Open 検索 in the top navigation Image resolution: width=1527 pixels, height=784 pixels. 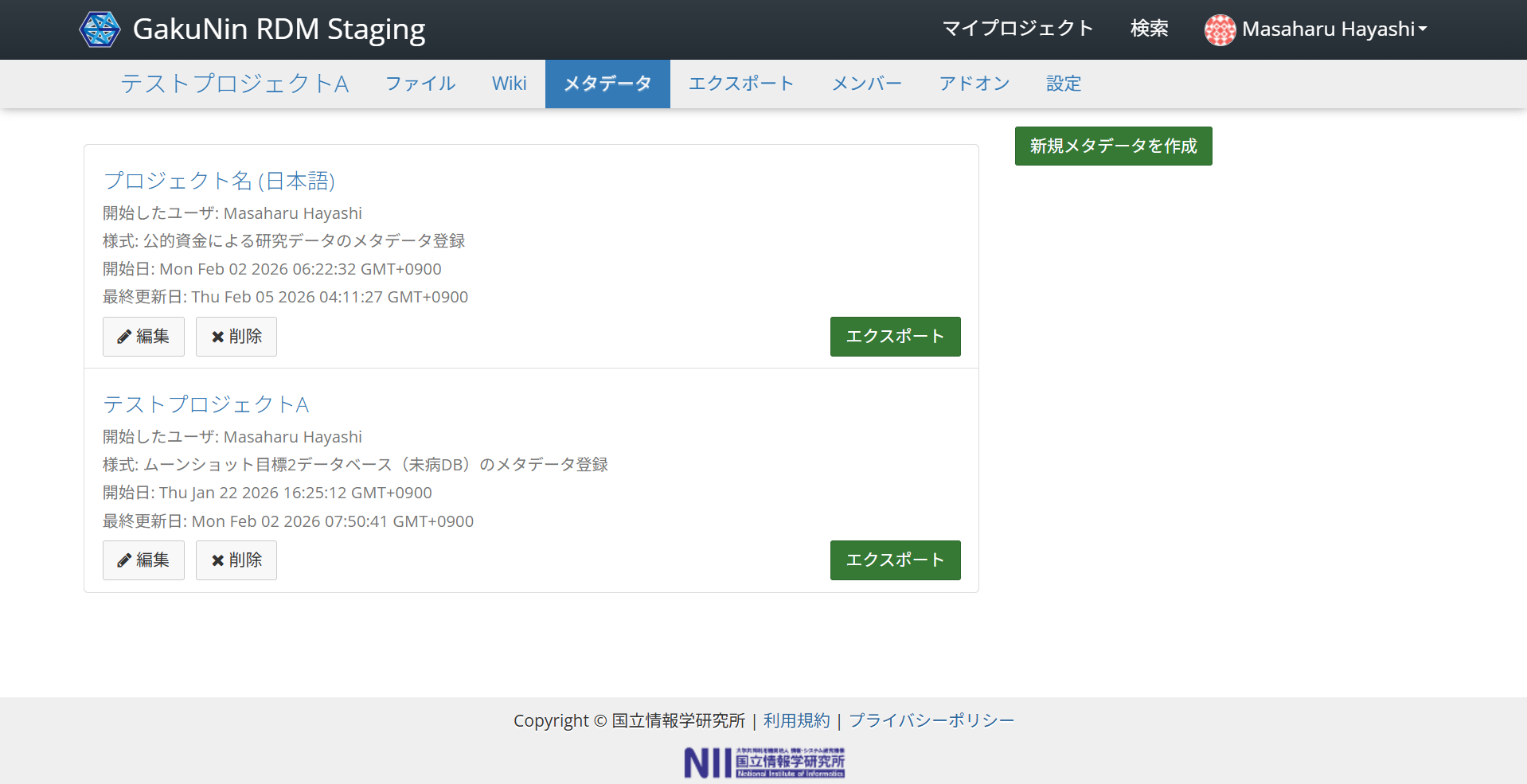point(1149,29)
